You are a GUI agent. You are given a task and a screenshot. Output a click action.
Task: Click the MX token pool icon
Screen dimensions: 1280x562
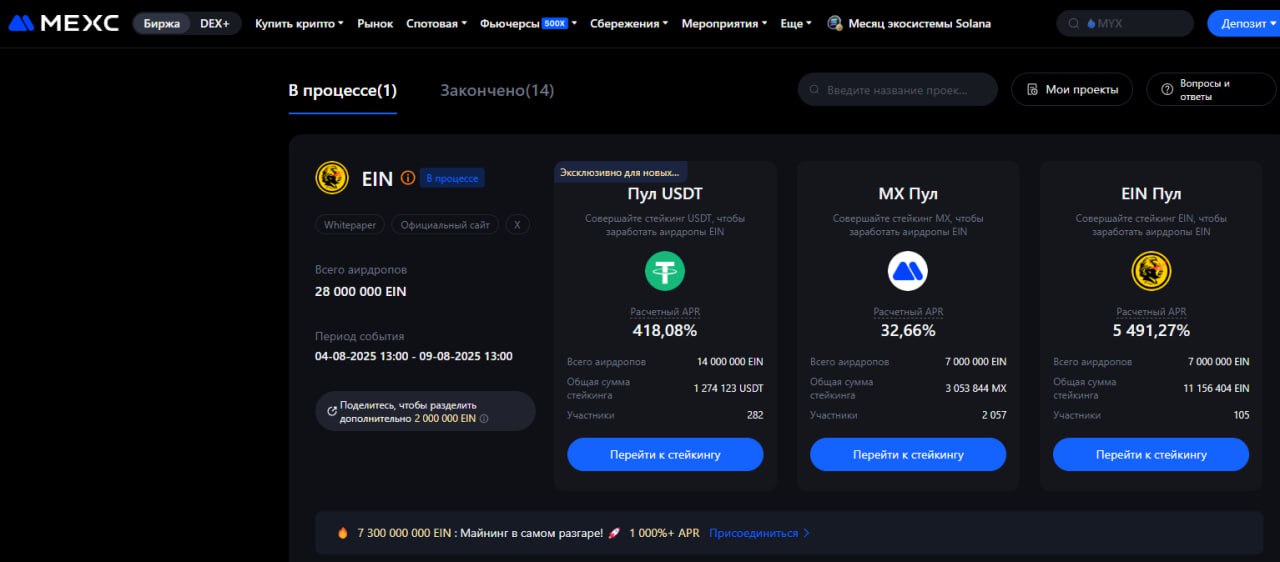[908, 271]
